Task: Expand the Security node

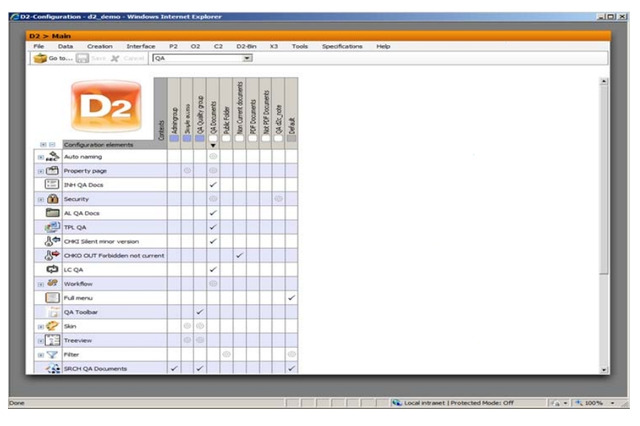Action: pyautogui.click(x=40, y=200)
